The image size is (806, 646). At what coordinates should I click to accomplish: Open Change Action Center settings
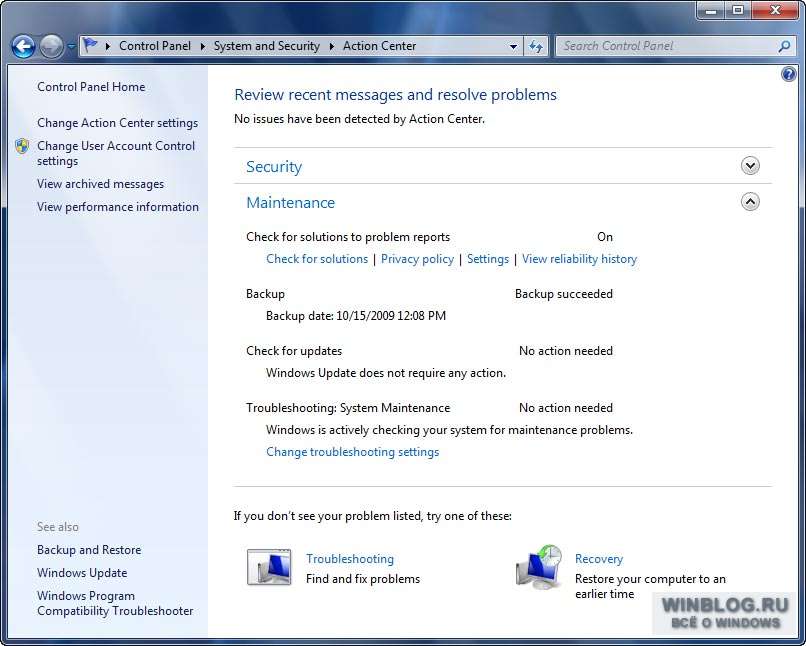point(117,123)
